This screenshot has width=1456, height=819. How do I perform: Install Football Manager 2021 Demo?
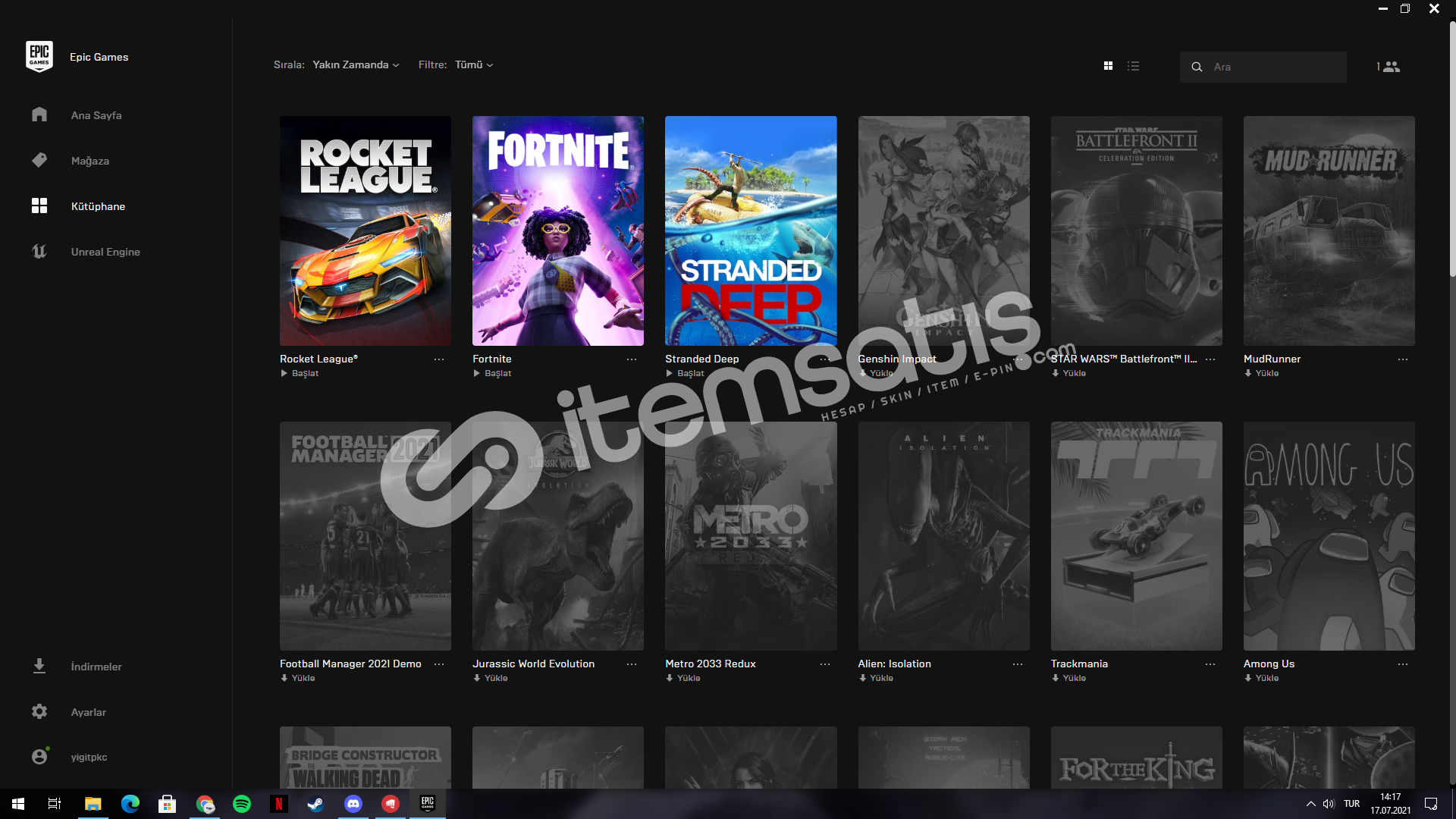coord(297,678)
